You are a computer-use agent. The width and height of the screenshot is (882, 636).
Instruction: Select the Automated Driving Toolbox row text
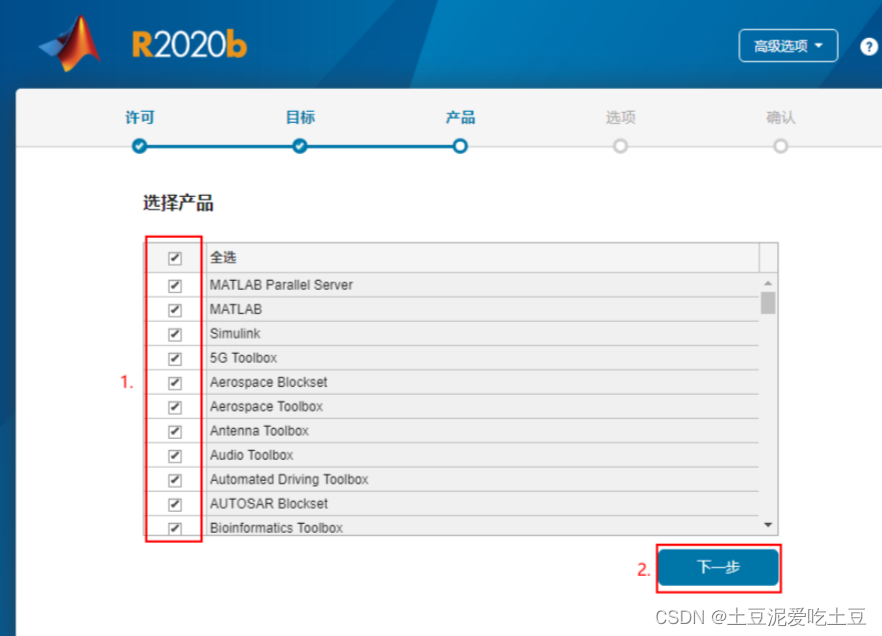(289, 479)
